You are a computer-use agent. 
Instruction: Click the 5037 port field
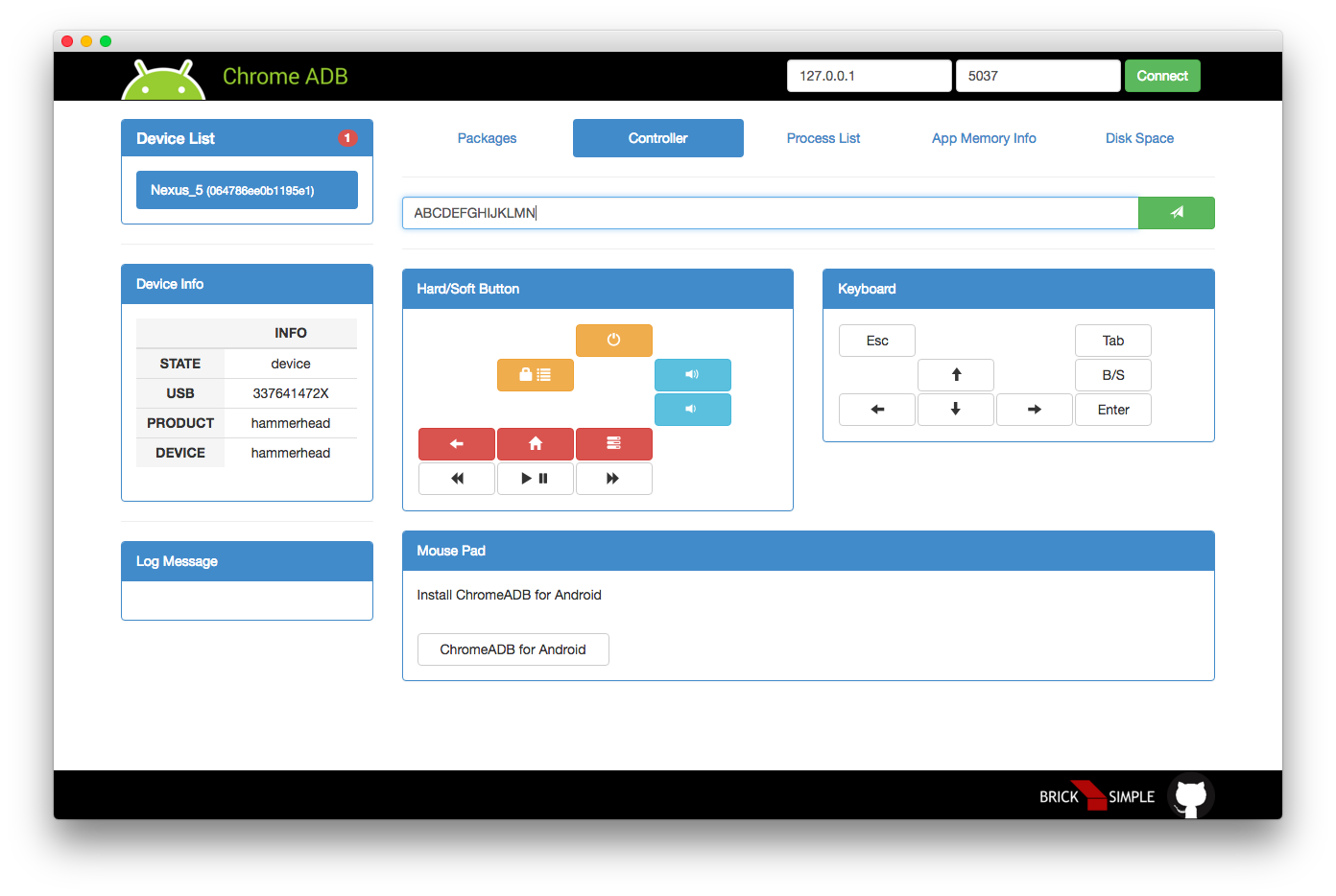click(x=1038, y=76)
